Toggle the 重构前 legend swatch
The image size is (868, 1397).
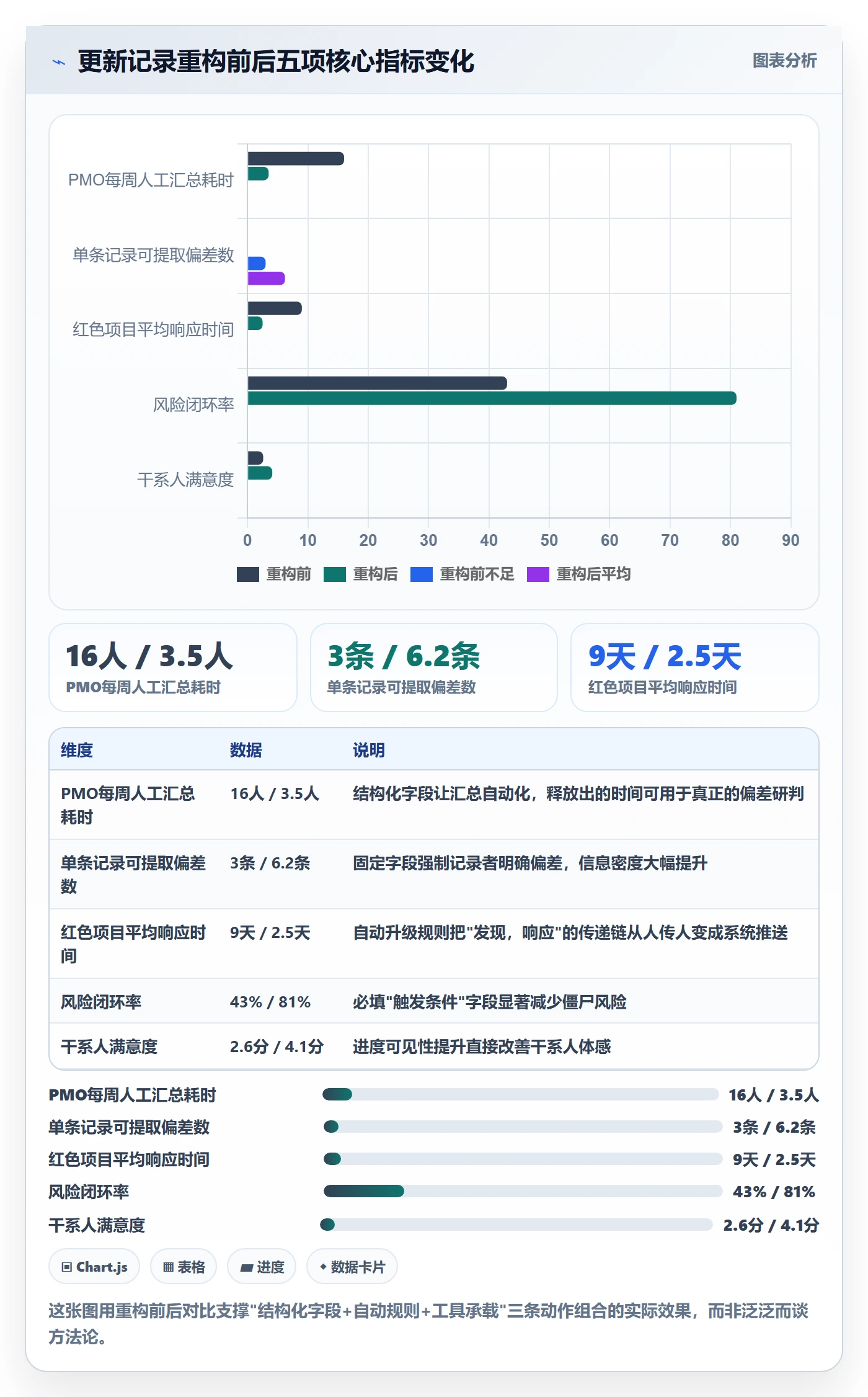248,574
